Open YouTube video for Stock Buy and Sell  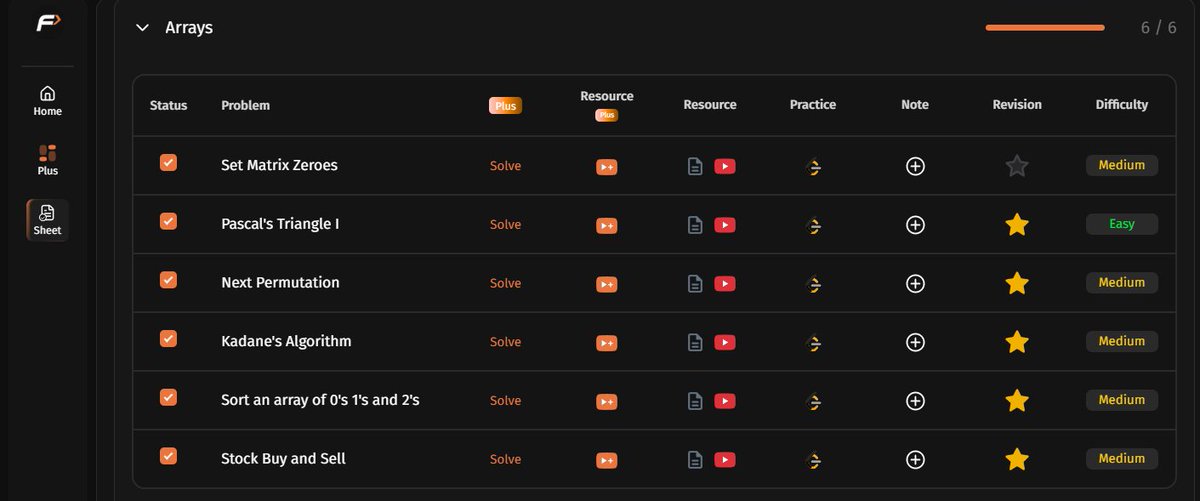point(725,459)
